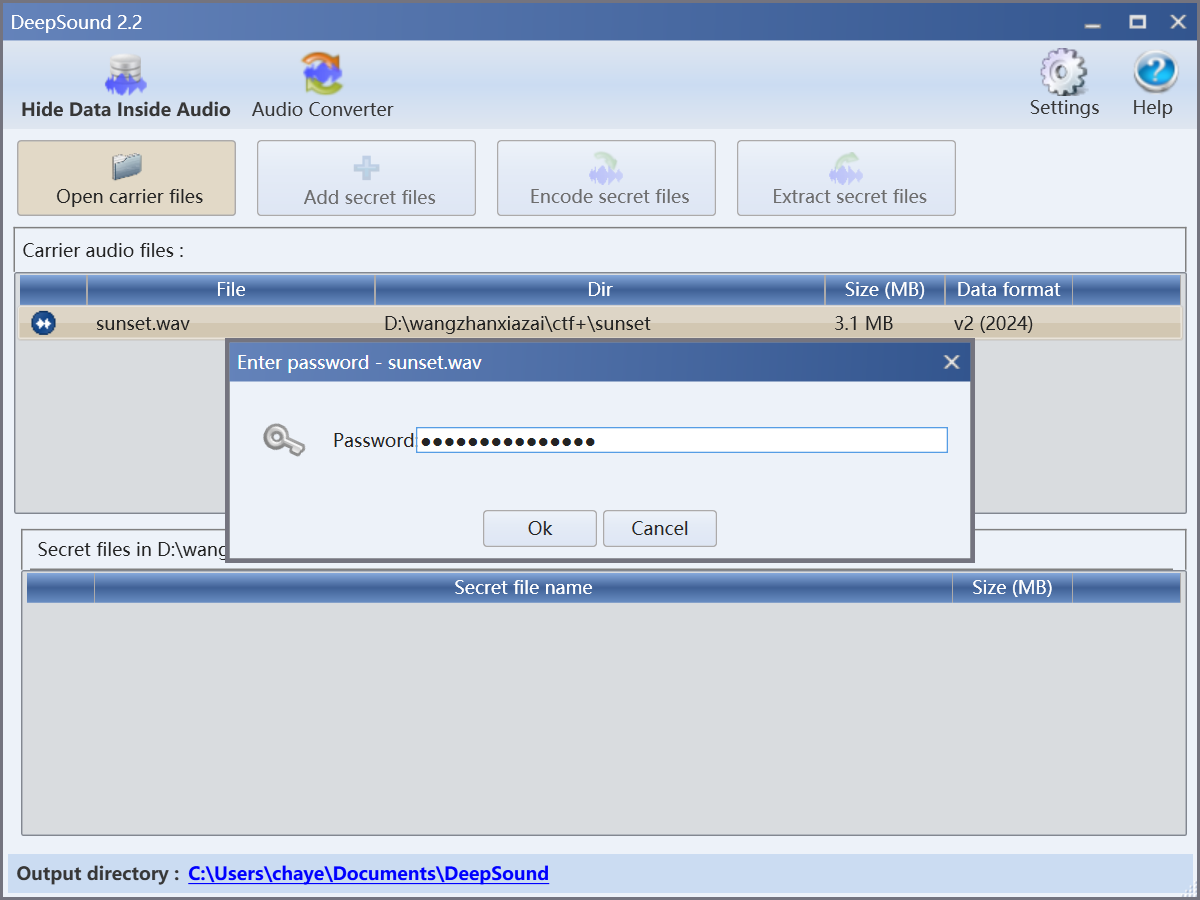Click the Size (MB) carrier column header
This screenshot has width=1200, height=900.
coord(885,290)
